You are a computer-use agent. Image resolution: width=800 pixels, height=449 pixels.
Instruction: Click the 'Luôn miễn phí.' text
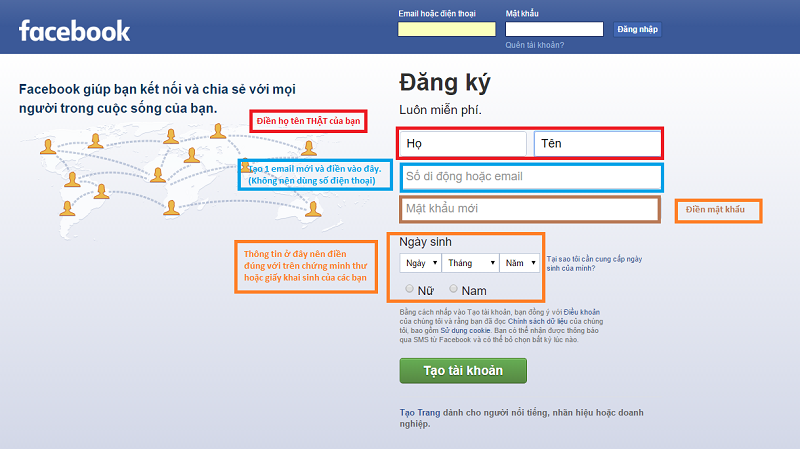click(x=440, y=110)
